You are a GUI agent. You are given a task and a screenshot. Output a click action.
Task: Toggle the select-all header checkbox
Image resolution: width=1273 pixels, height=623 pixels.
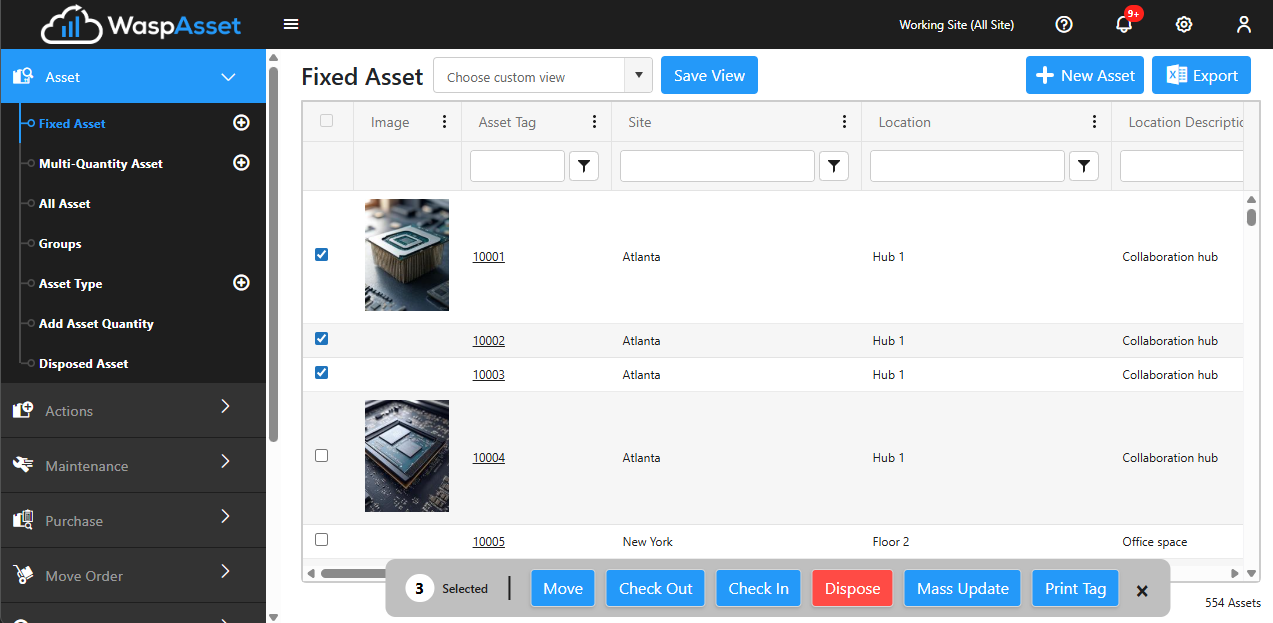click(326, 121)
